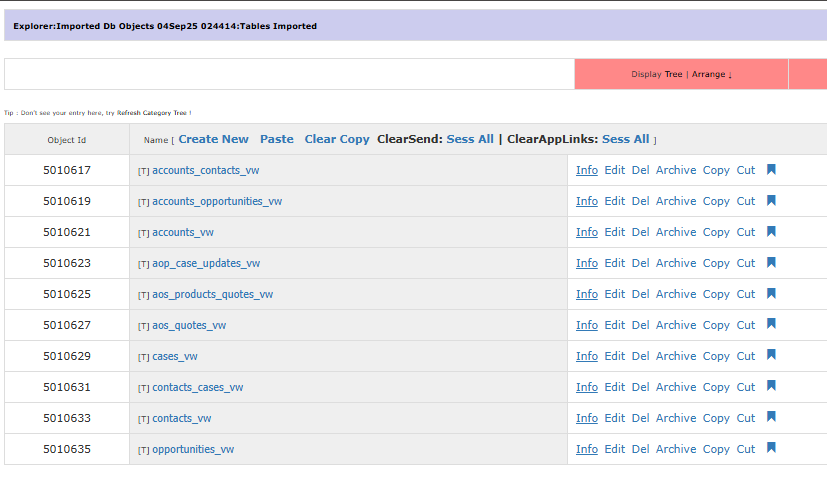Open accounts_vw table

183,233
